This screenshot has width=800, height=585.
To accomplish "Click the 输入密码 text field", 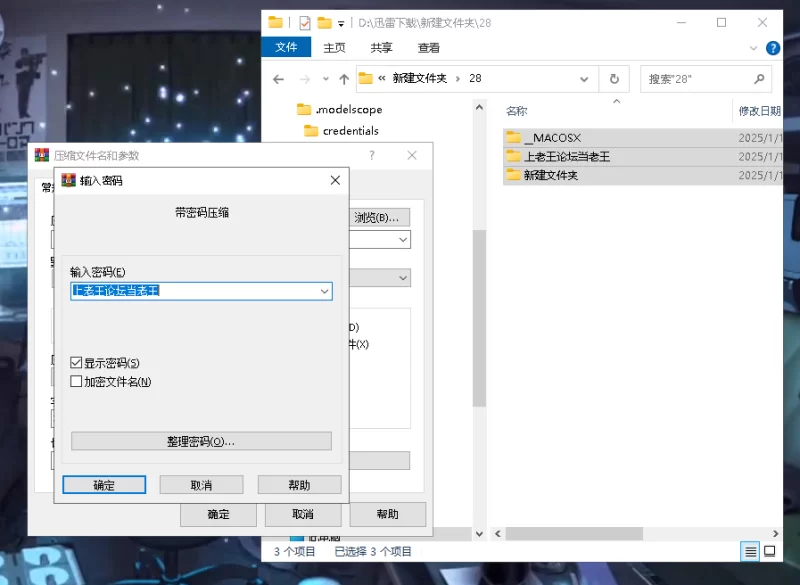I will pyautogui.click(x=190, y=291).
